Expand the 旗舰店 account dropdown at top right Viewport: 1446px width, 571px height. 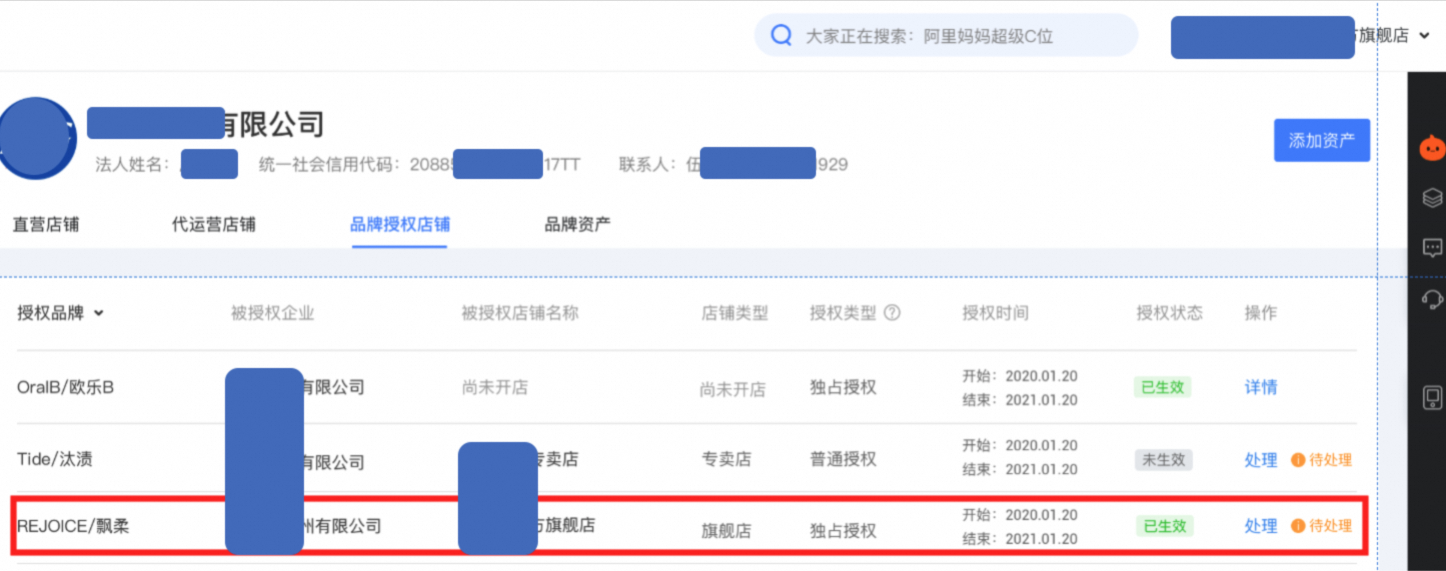tap(1424, 36)
